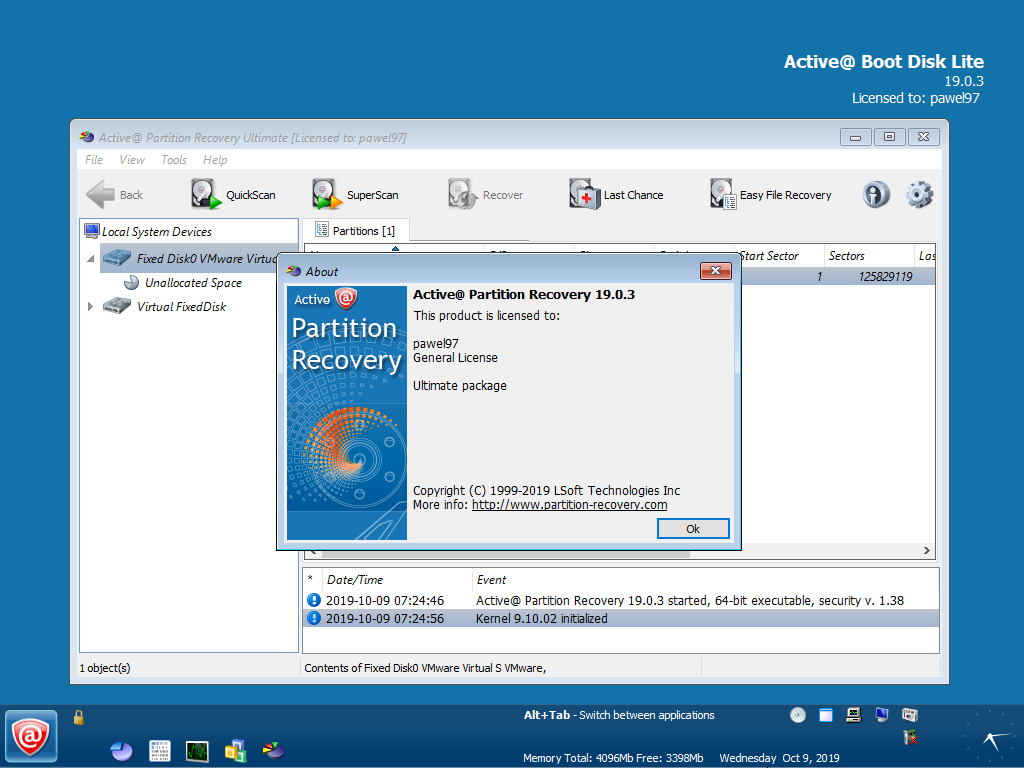Click the padlock icon on taskbar
Image resolution: width=1024 pixels, height=768 pixels.
[78, 718]
